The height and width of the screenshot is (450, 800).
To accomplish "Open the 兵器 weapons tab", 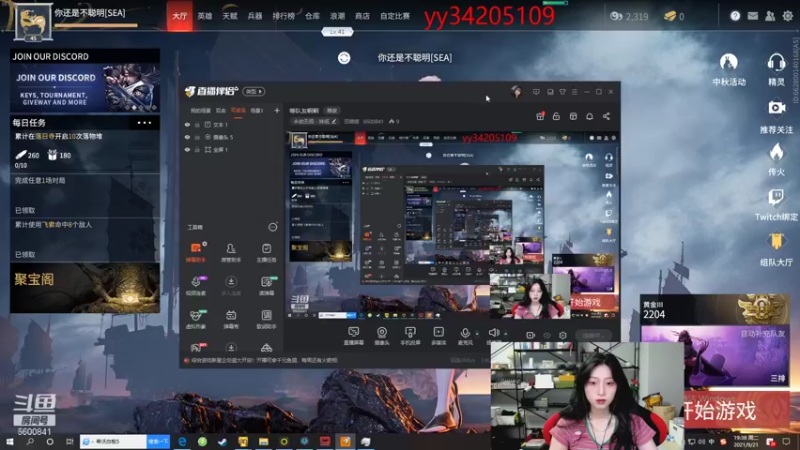I will 255,16.
